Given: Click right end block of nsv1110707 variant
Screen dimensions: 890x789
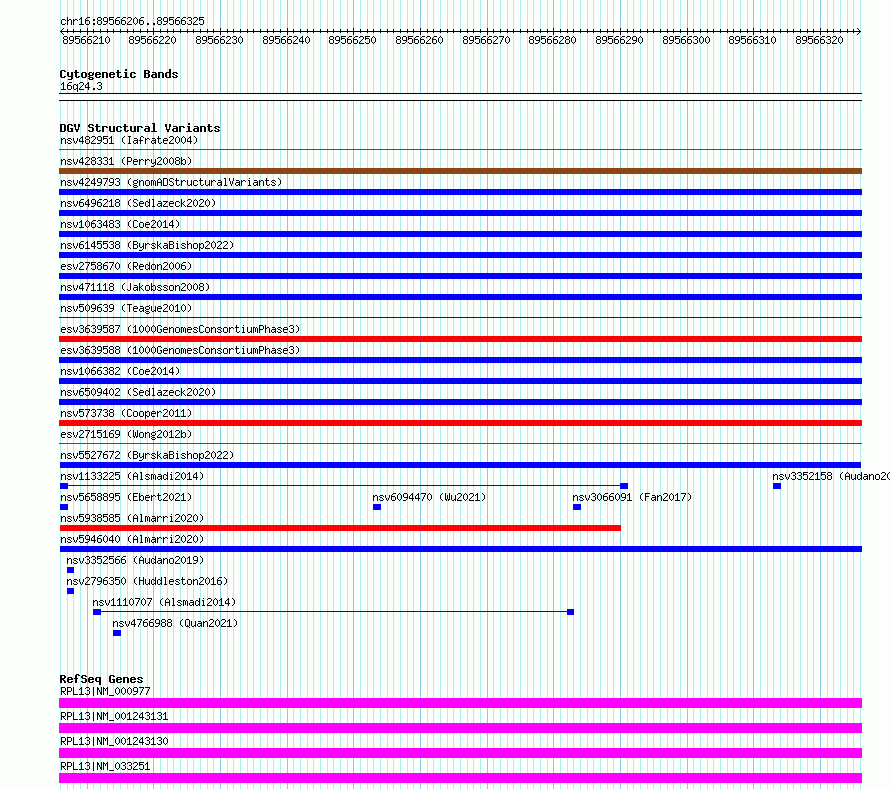Looking at the screenshot, I should tap(570, 612).
